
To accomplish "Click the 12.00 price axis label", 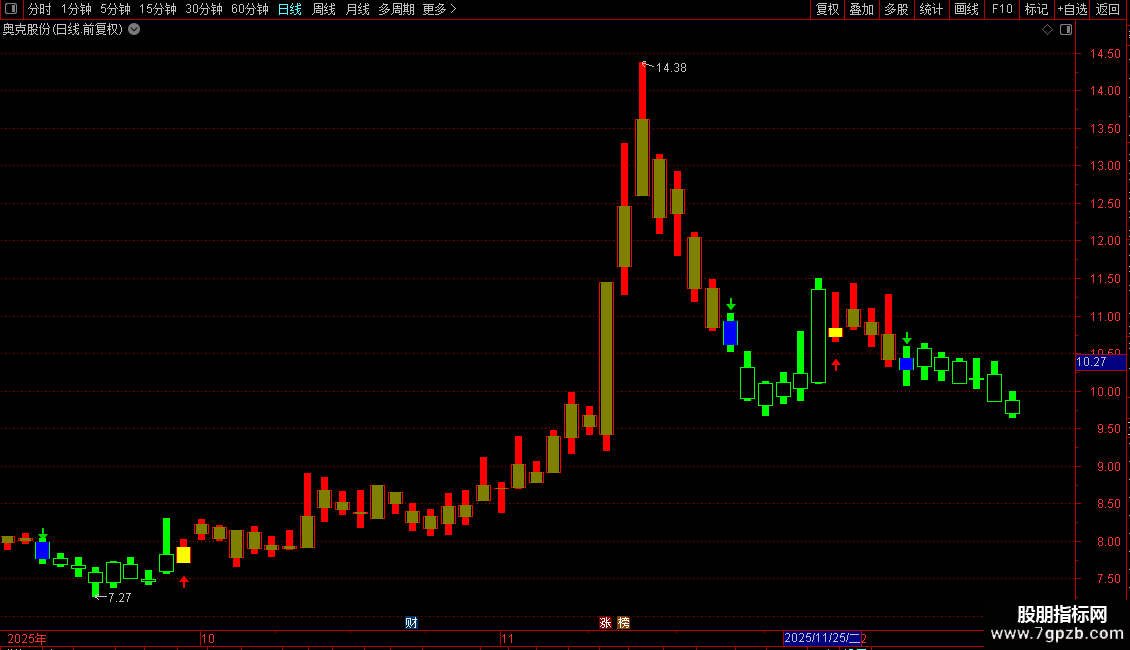I will coord(1105,241).
